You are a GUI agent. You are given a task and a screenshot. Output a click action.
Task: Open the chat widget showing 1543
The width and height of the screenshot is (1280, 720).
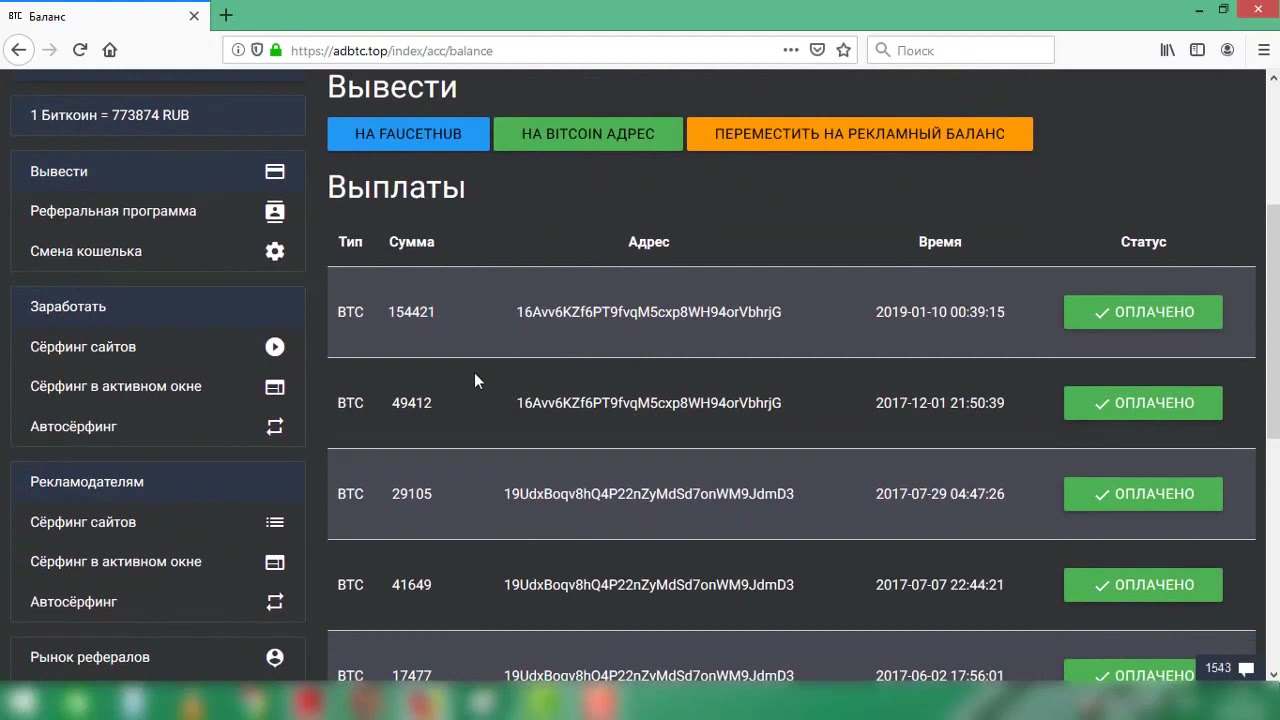coord(1229,668)
